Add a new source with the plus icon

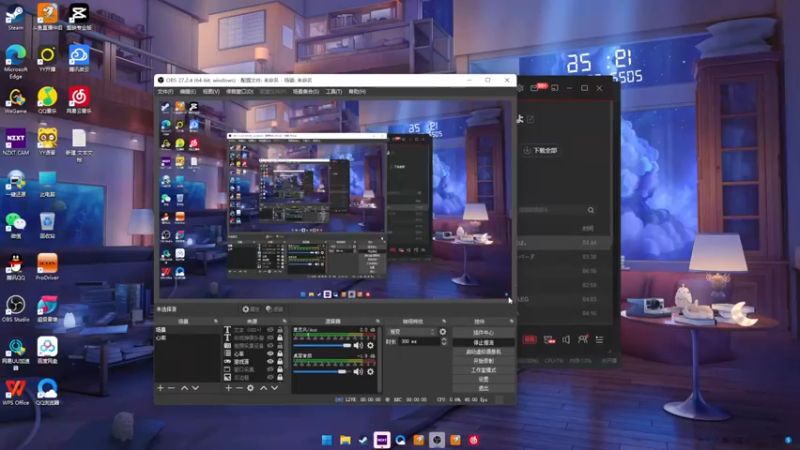pos(229,388)
